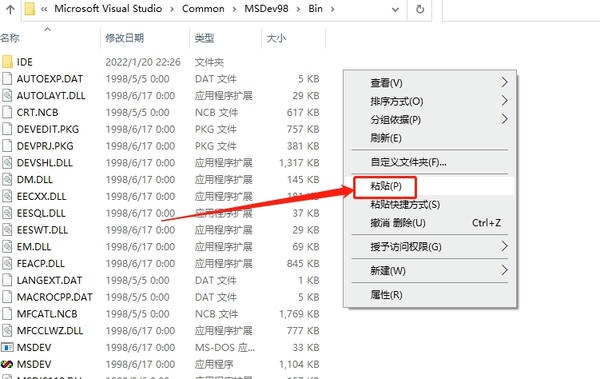Select the MSDEV MS-DOS application icon
Viewport: 600px width, 379px height.
[7, 348]
